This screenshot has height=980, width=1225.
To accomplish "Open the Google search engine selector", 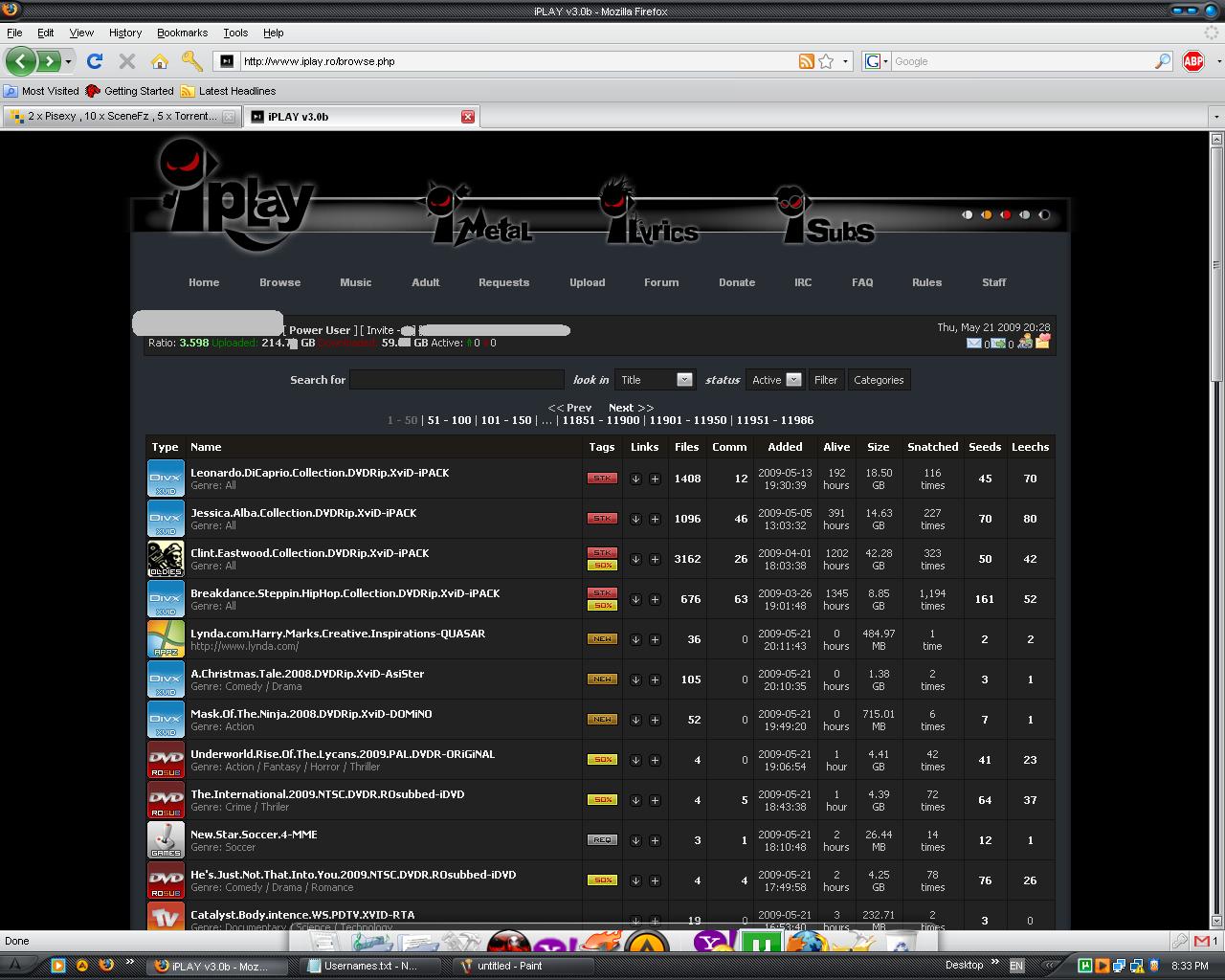I will (x=877, y=61).
